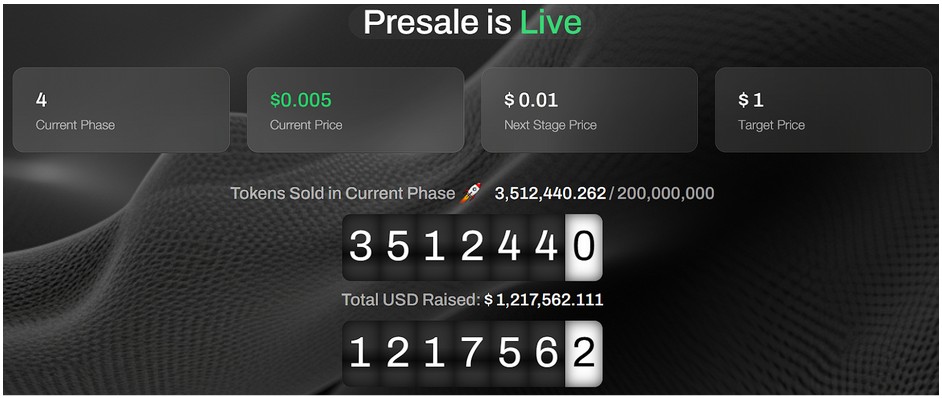Click the $ 1 target value
This screenshot has height=398, width=942.
(x=751, y=100)
